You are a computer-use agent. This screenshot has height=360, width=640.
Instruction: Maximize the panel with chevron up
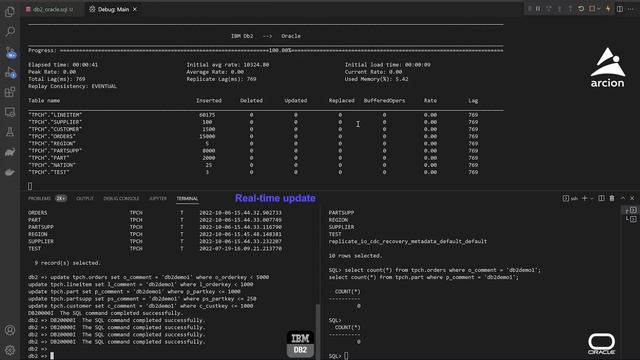point(623,198)
